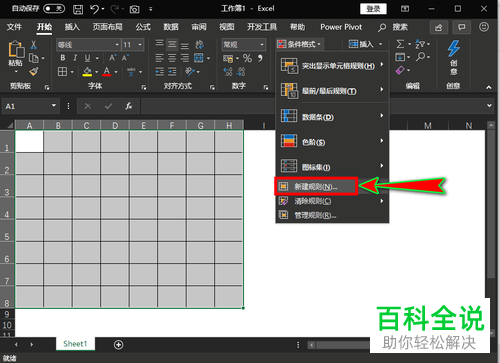The image size is (500, 363).
Task: Click the Find magnifier icon
Action: (421, 57)
